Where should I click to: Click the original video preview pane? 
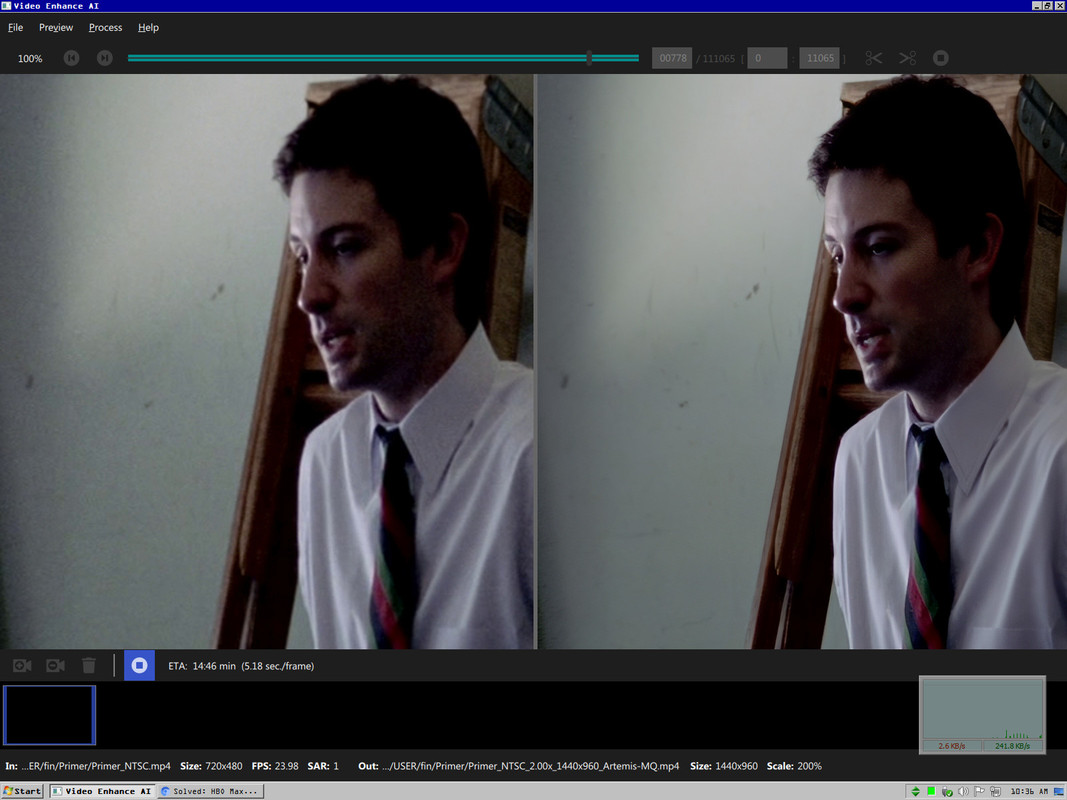coord(267,361)
